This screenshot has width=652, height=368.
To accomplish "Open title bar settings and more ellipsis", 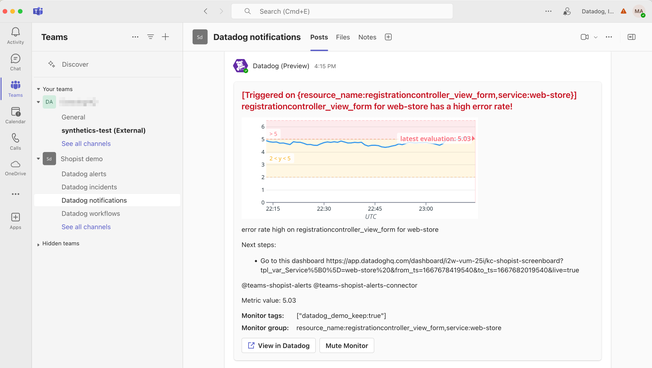I will [x=548, y=11].
